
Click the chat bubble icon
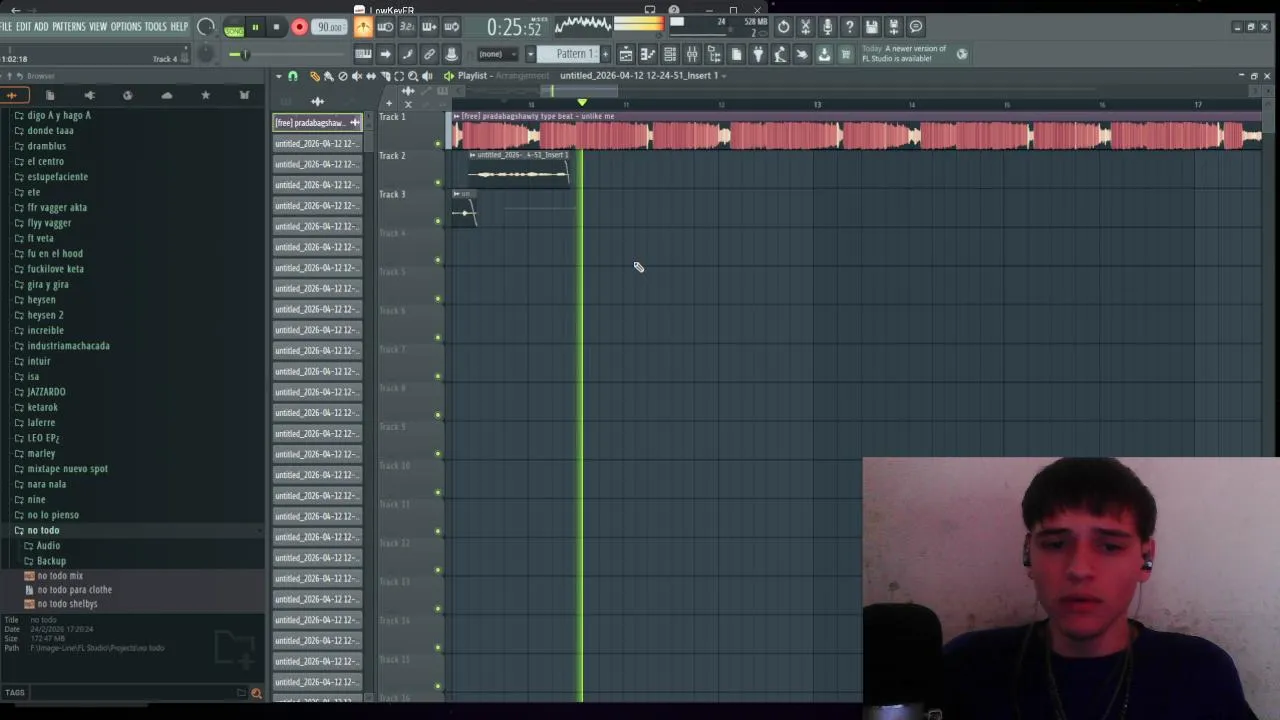(915, 27)
